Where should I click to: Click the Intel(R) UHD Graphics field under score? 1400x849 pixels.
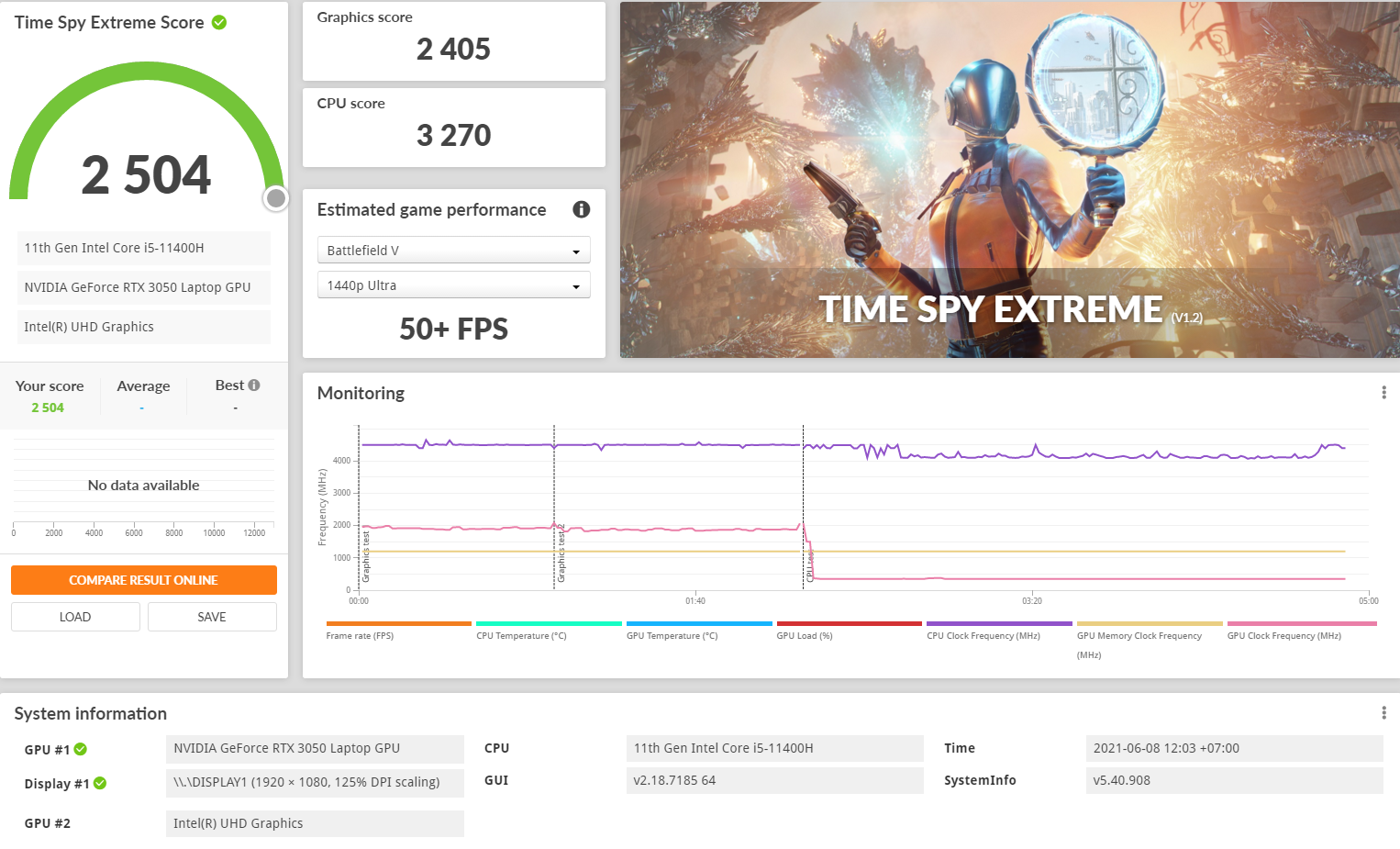coord(144,327)
